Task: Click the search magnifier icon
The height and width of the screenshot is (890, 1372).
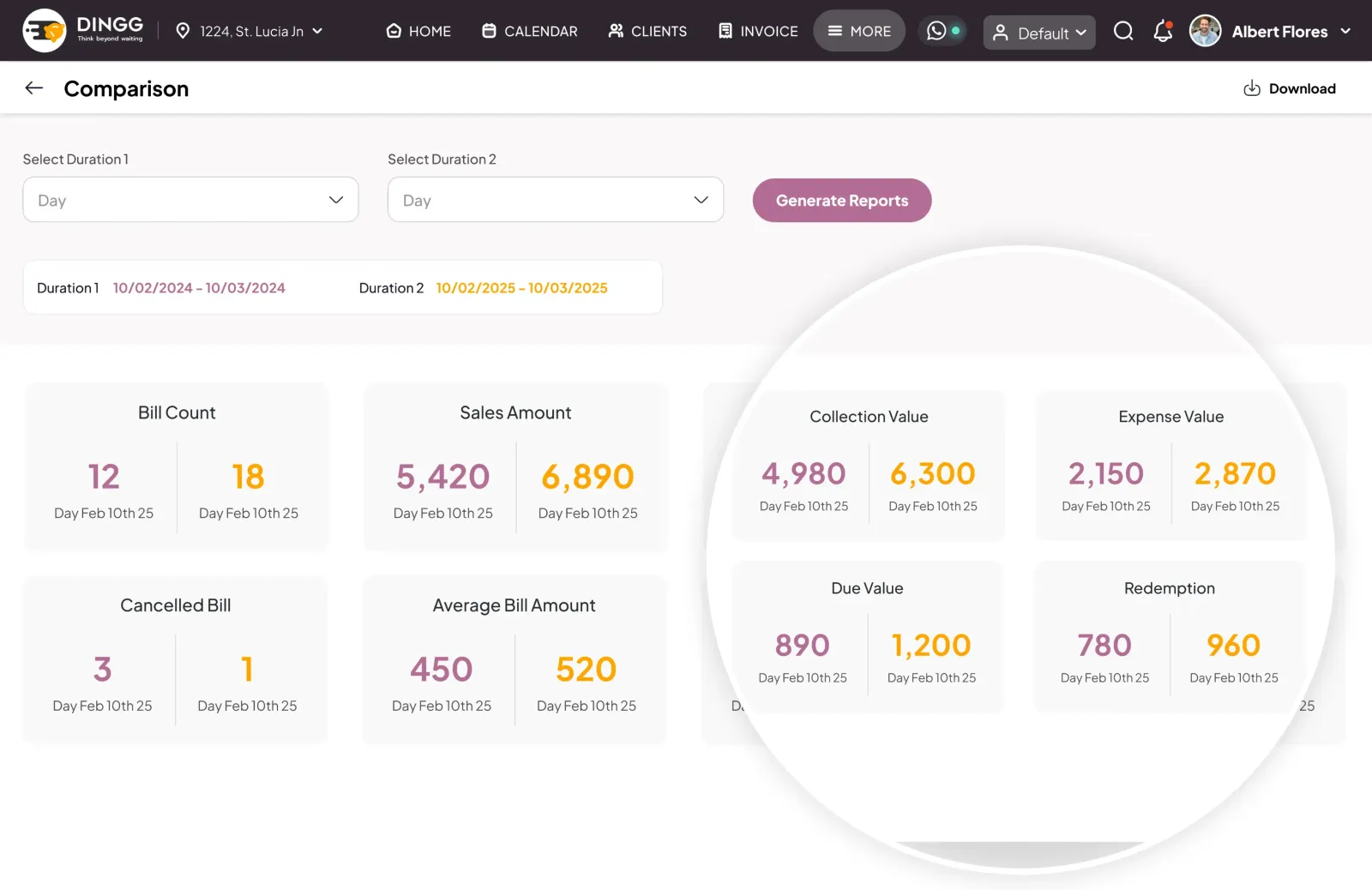Action: tap(1123, 31)
